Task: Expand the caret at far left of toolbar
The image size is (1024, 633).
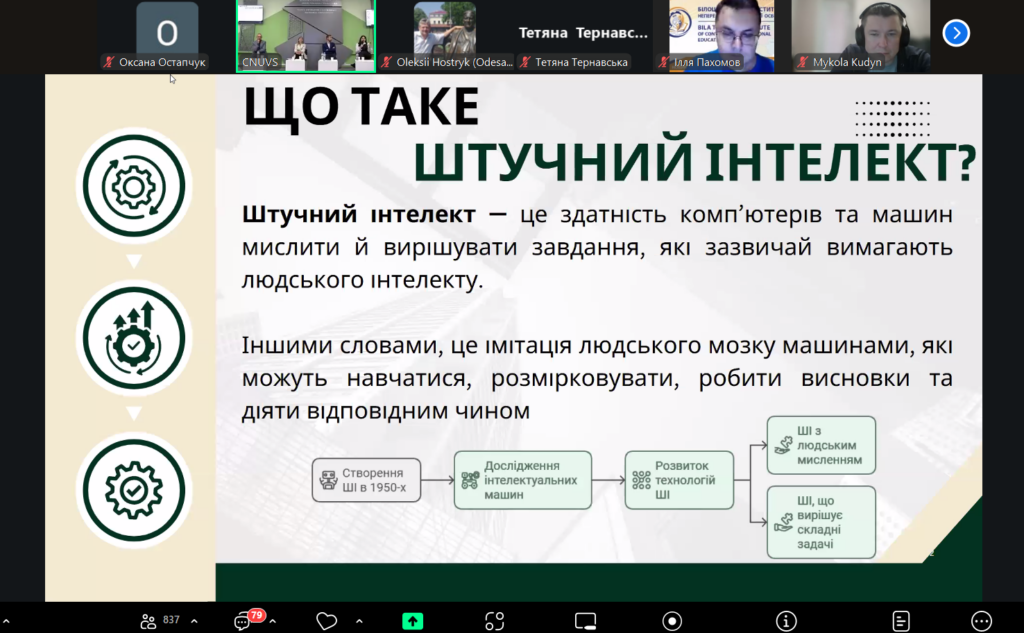Action: pyautogui.click(x=5, y=621)
